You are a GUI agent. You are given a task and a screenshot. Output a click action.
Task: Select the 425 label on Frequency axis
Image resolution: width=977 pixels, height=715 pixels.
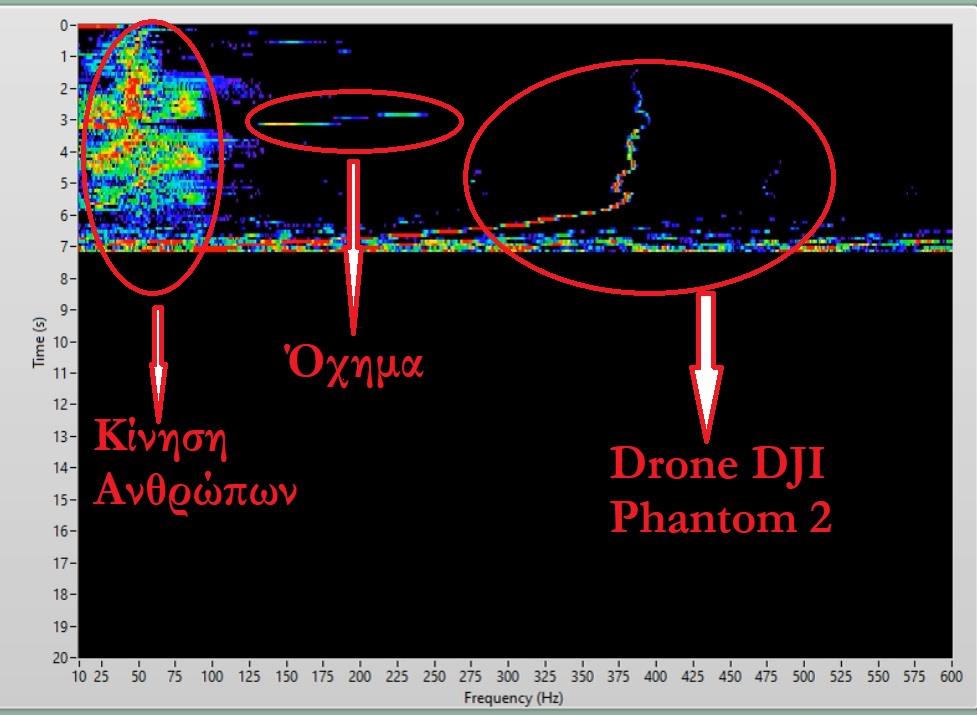pos(693,677)
